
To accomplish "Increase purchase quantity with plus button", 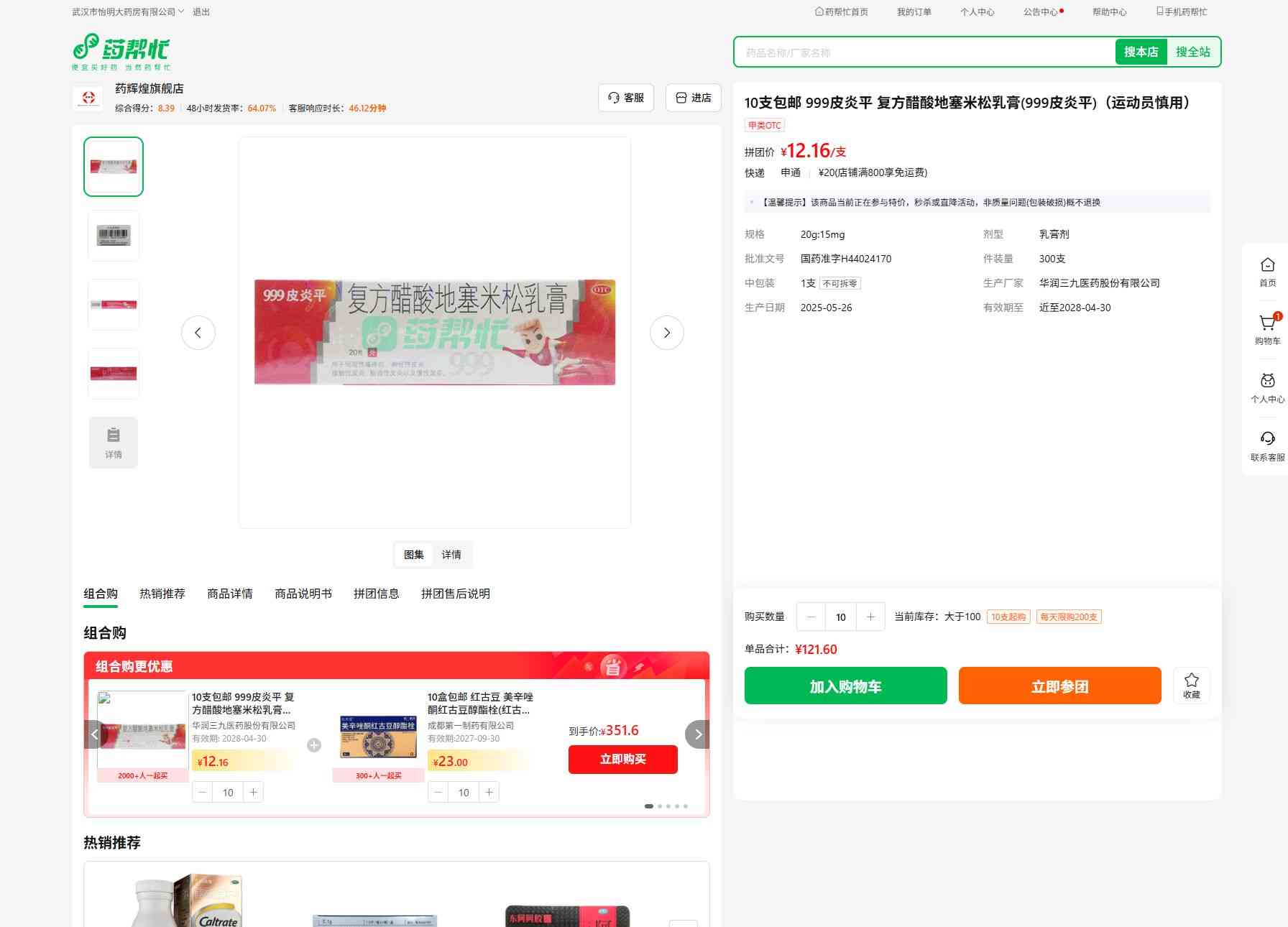I will [870, 617].
